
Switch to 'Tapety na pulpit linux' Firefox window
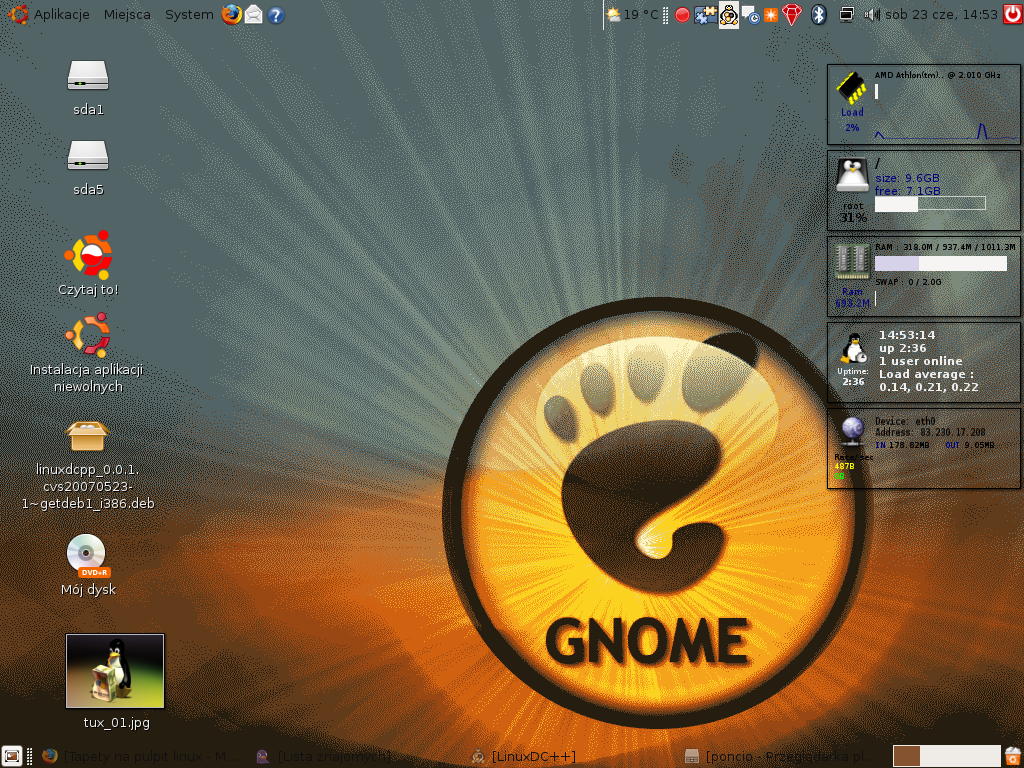click(140, 756)
